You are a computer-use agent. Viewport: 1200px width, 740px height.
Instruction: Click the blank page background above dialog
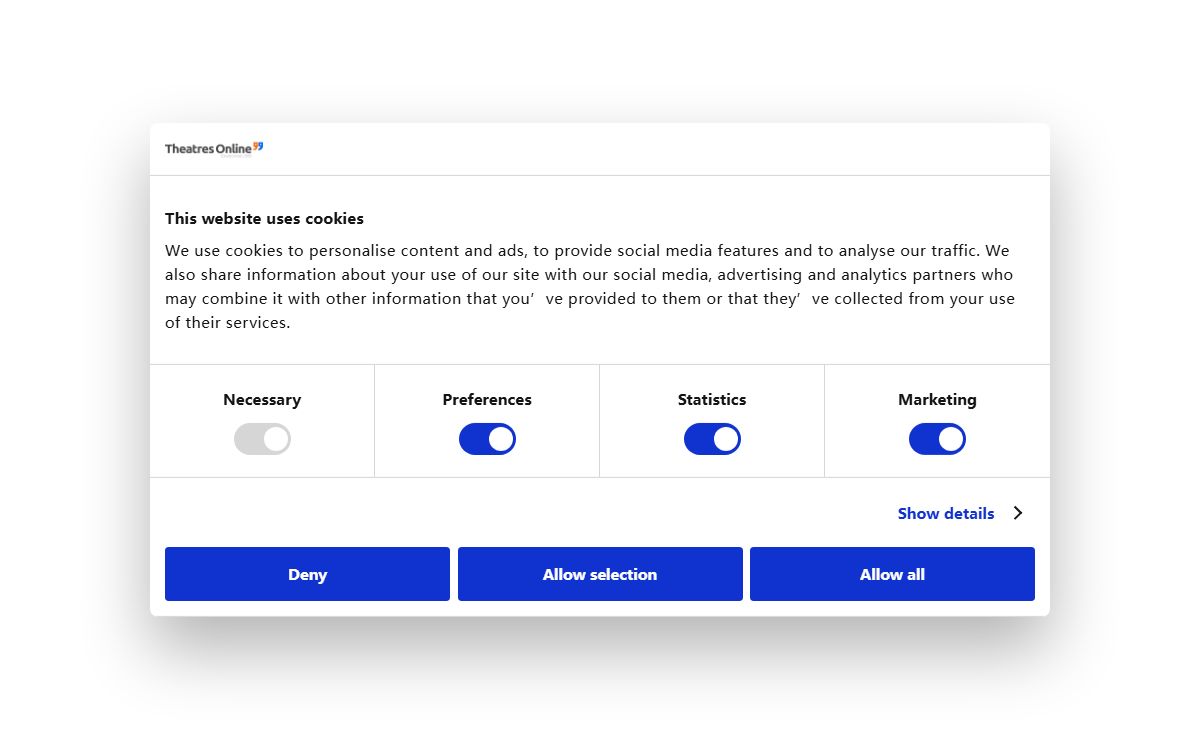pyautogui.click(x=600, y=60)
